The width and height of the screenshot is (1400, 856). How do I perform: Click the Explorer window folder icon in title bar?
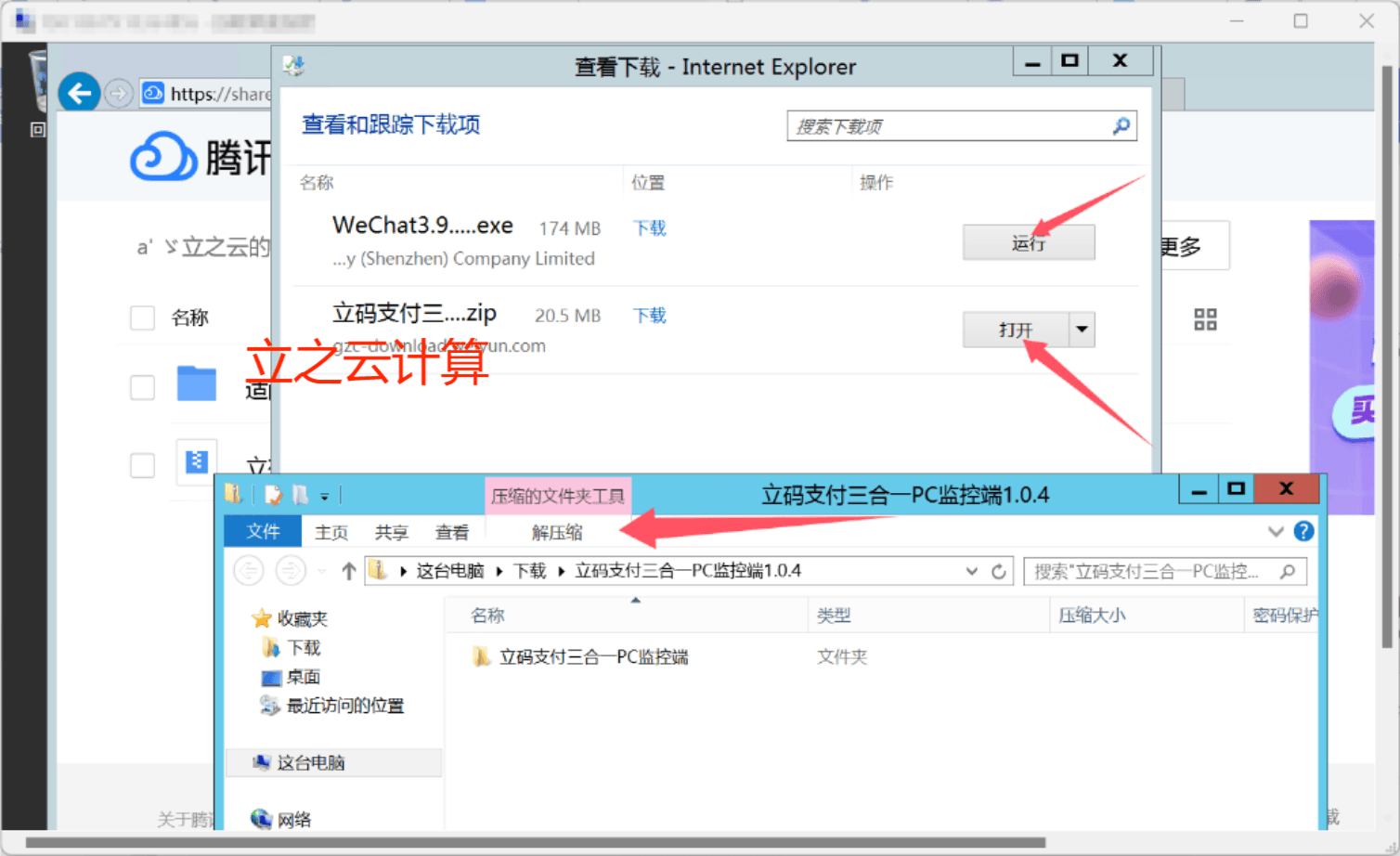pyautogui.click(x=233, y=494)
